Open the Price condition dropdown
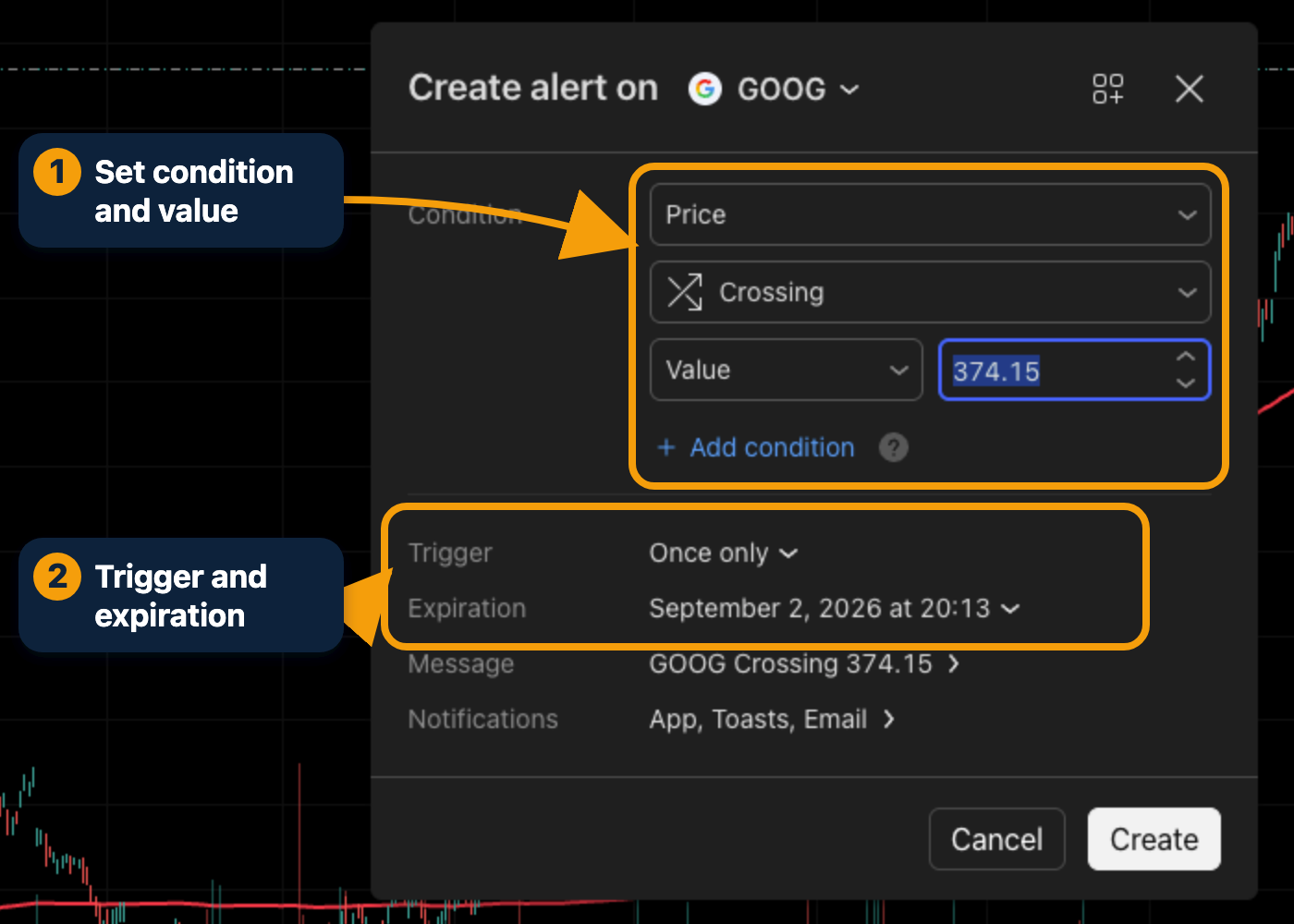 tap(931, 214)
